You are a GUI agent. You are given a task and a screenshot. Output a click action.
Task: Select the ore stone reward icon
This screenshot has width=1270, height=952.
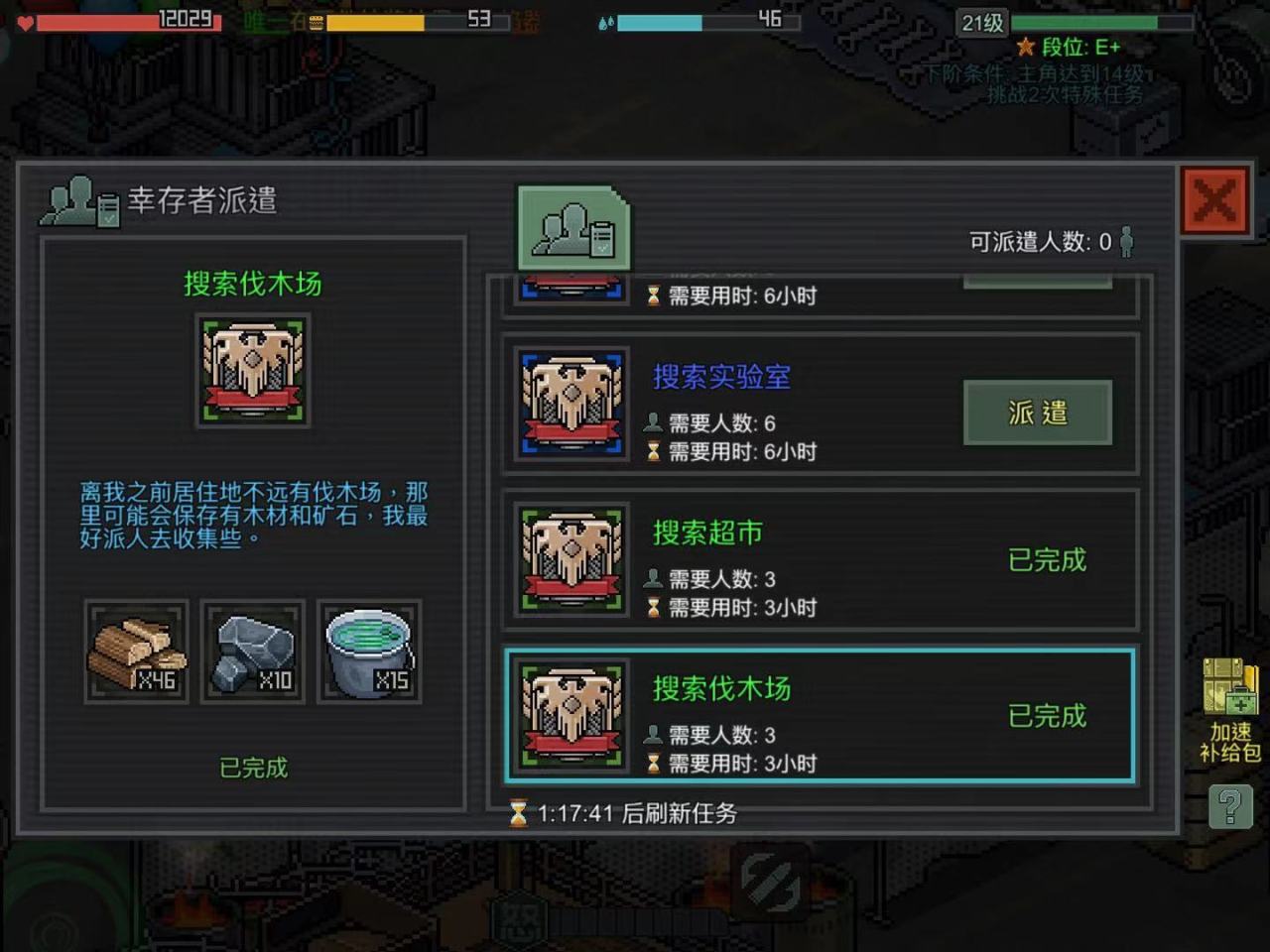pos(253,652)
